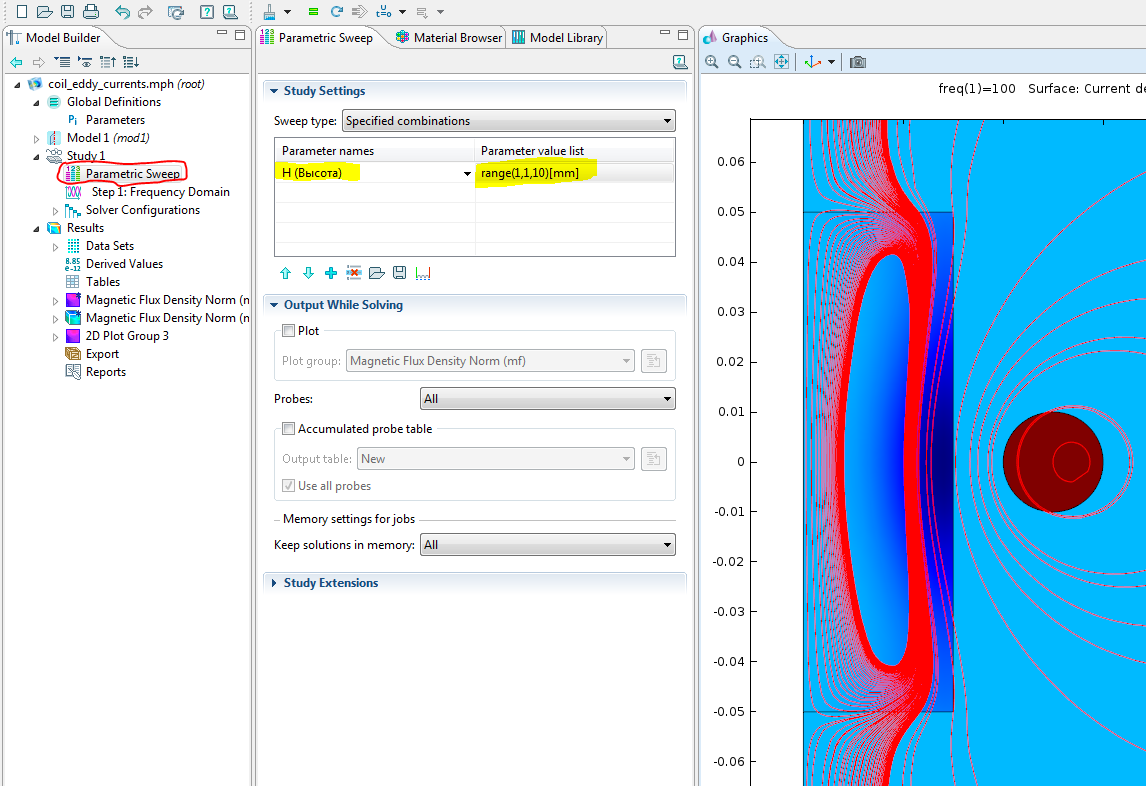Save parameters to file disk icon
Viewport: 1146px width, 786px height.
click(x=399, y=273)
